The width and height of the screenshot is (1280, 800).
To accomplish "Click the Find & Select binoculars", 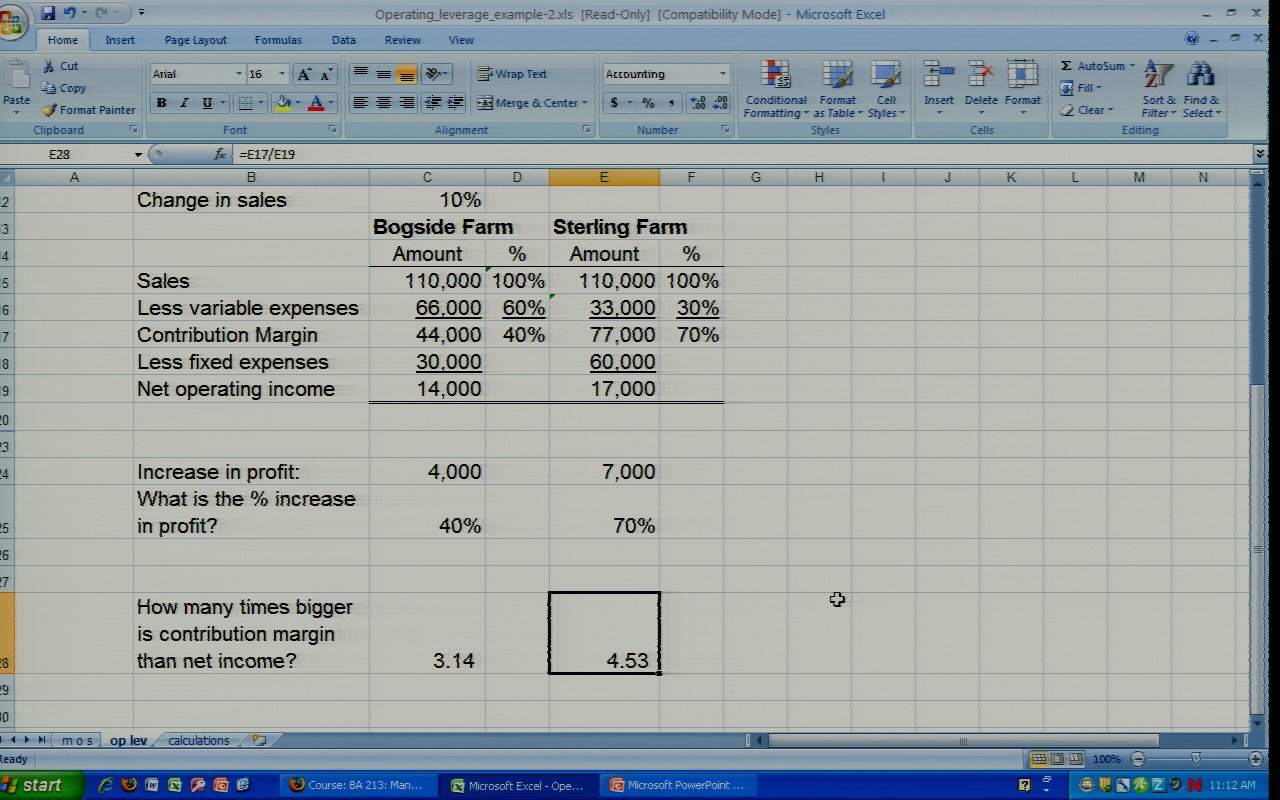I will coord(1200,90).
